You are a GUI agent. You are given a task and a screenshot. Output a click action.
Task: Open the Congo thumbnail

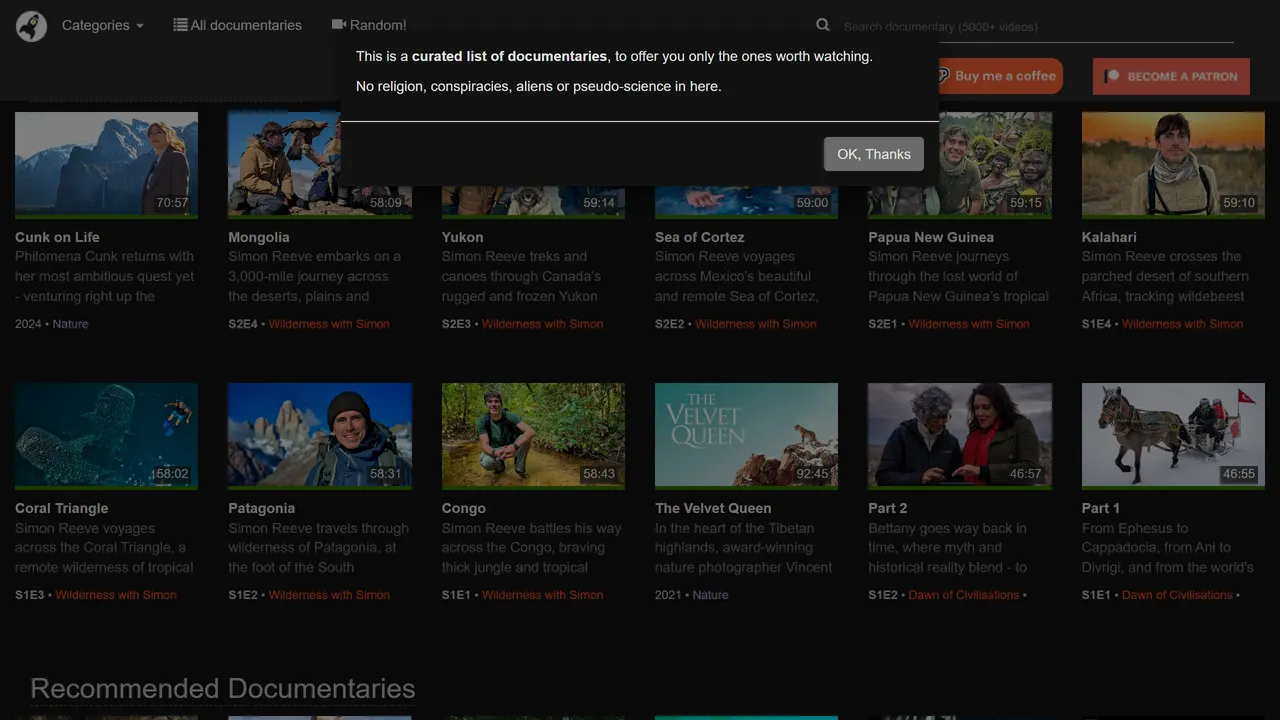pyautogui.click(x=533, y=436)
